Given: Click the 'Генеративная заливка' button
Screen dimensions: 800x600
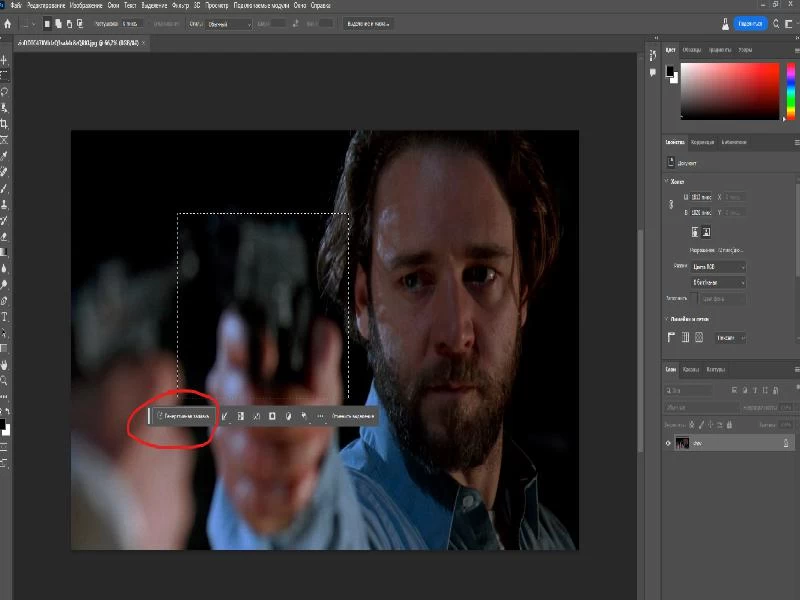Looking at the screenshot, I should pyautogui.click(x=183, y=416).
